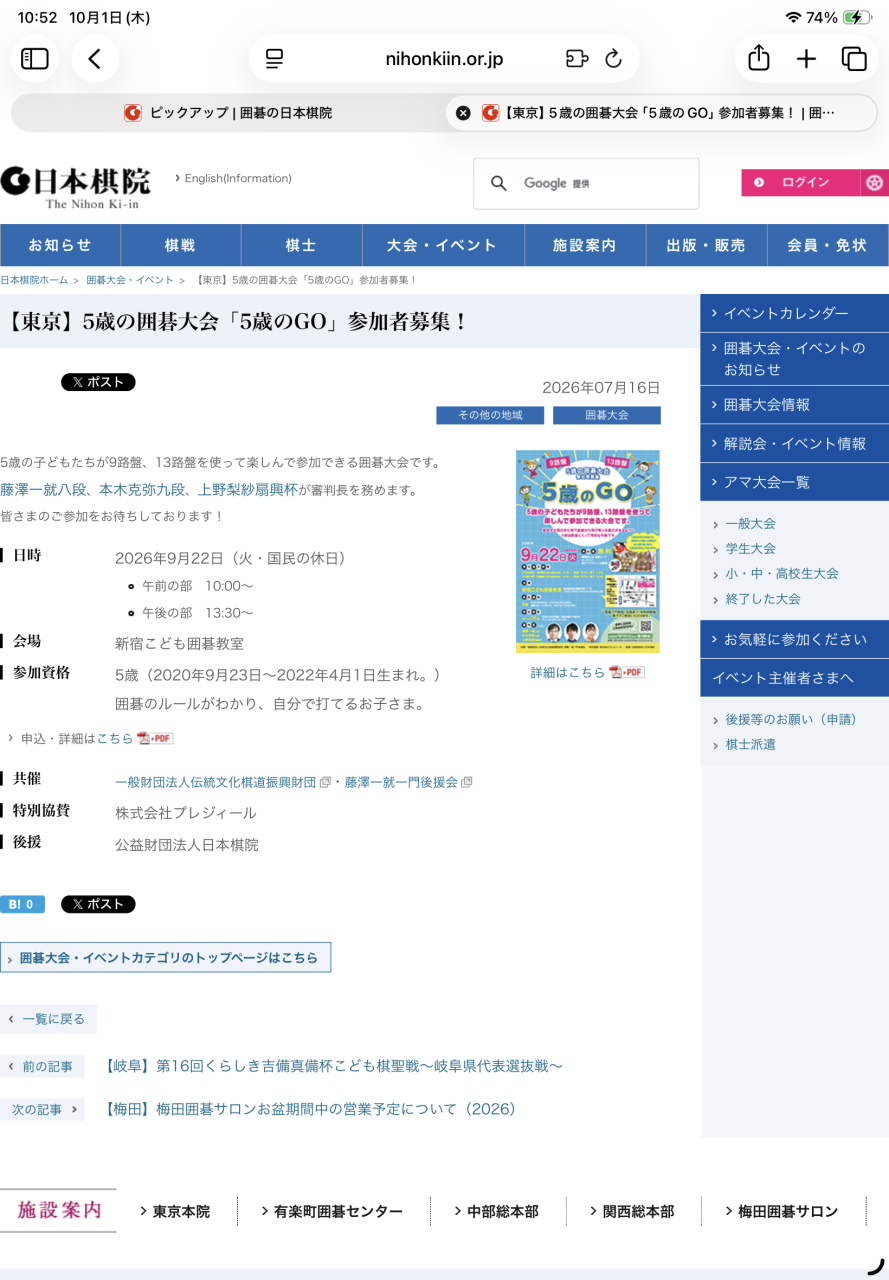Expand アマ大会一覧 in the sidebar
Screen dimensions: 889x1280
click(795, 482)
